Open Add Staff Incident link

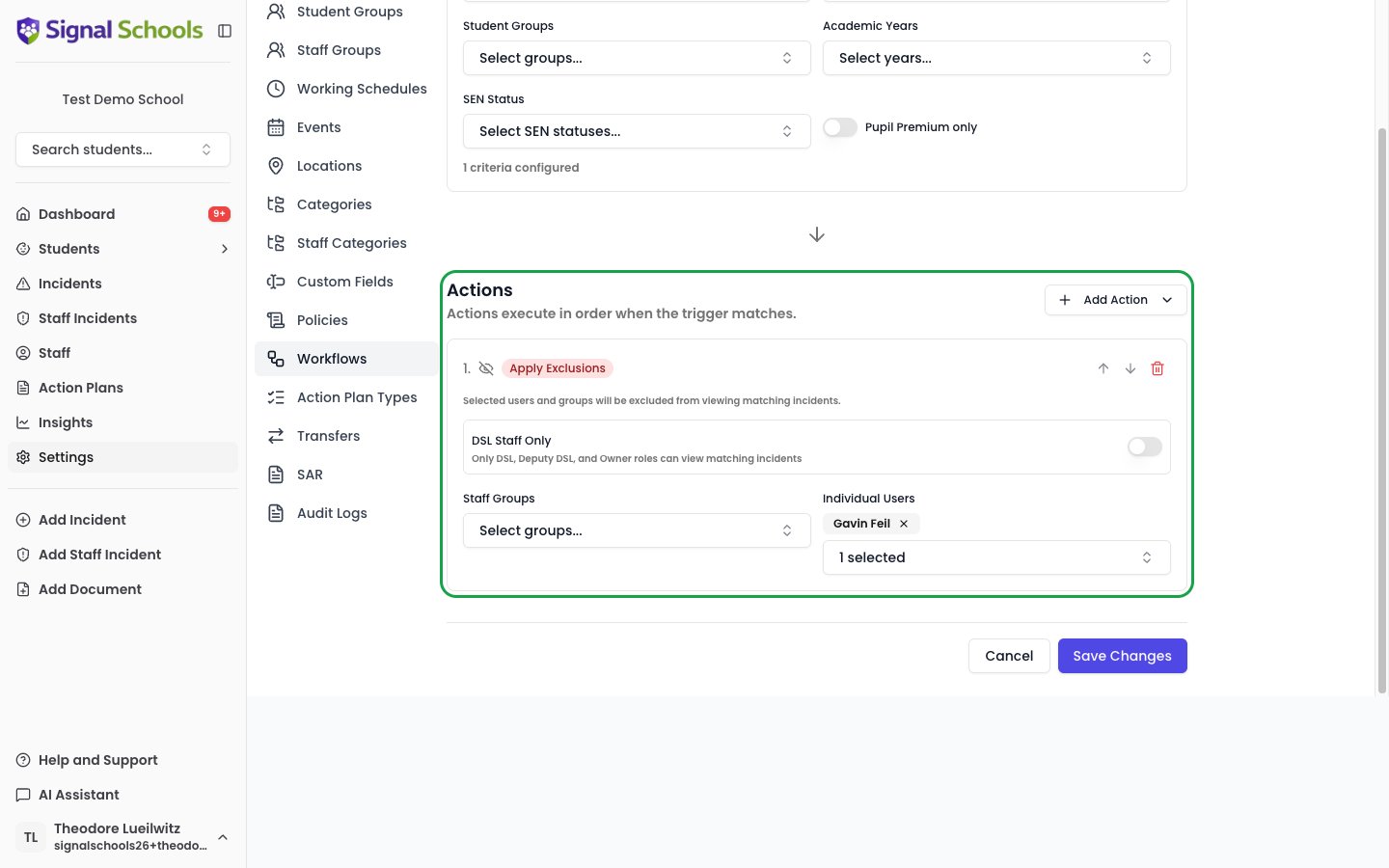pos(123,555)
